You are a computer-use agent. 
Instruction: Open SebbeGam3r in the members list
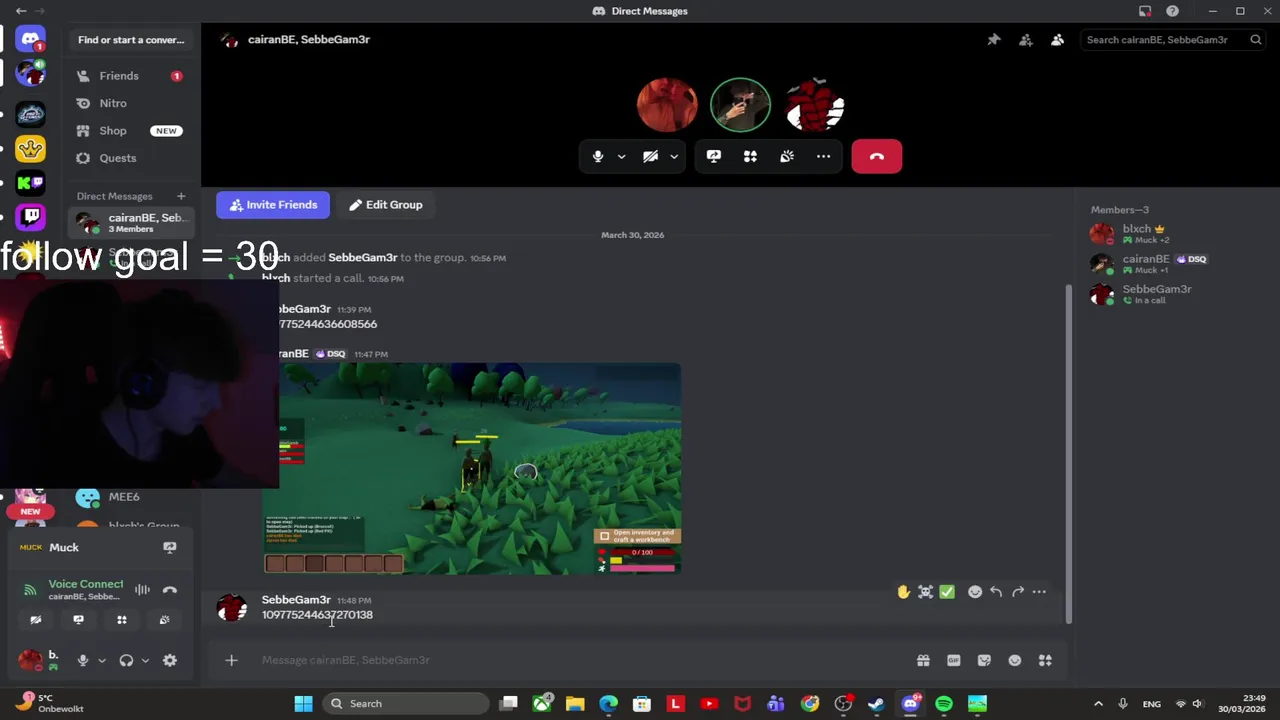click(x=1174, y=294)
